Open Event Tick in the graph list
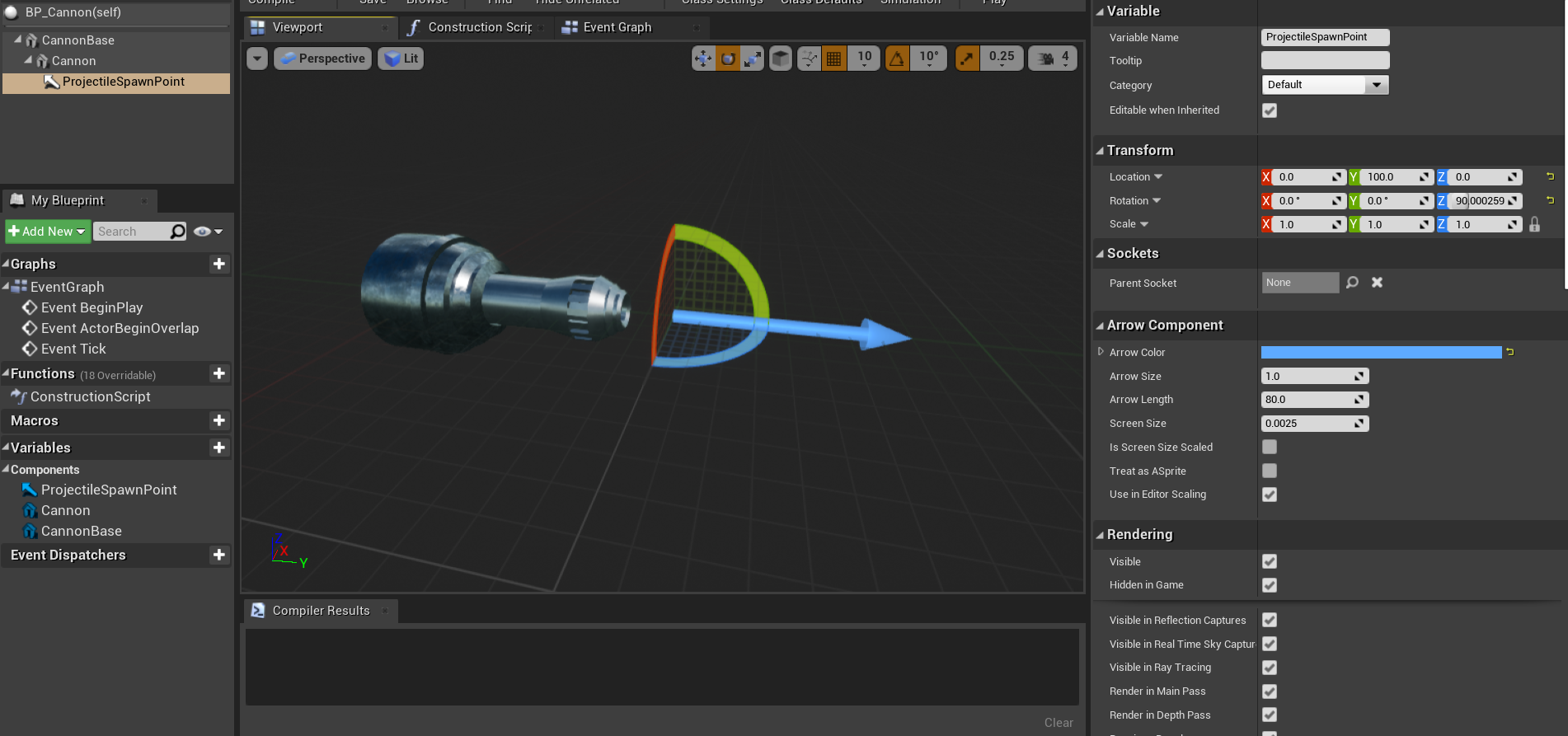Viewport: 1568px width, 736px height. [73, 349]
